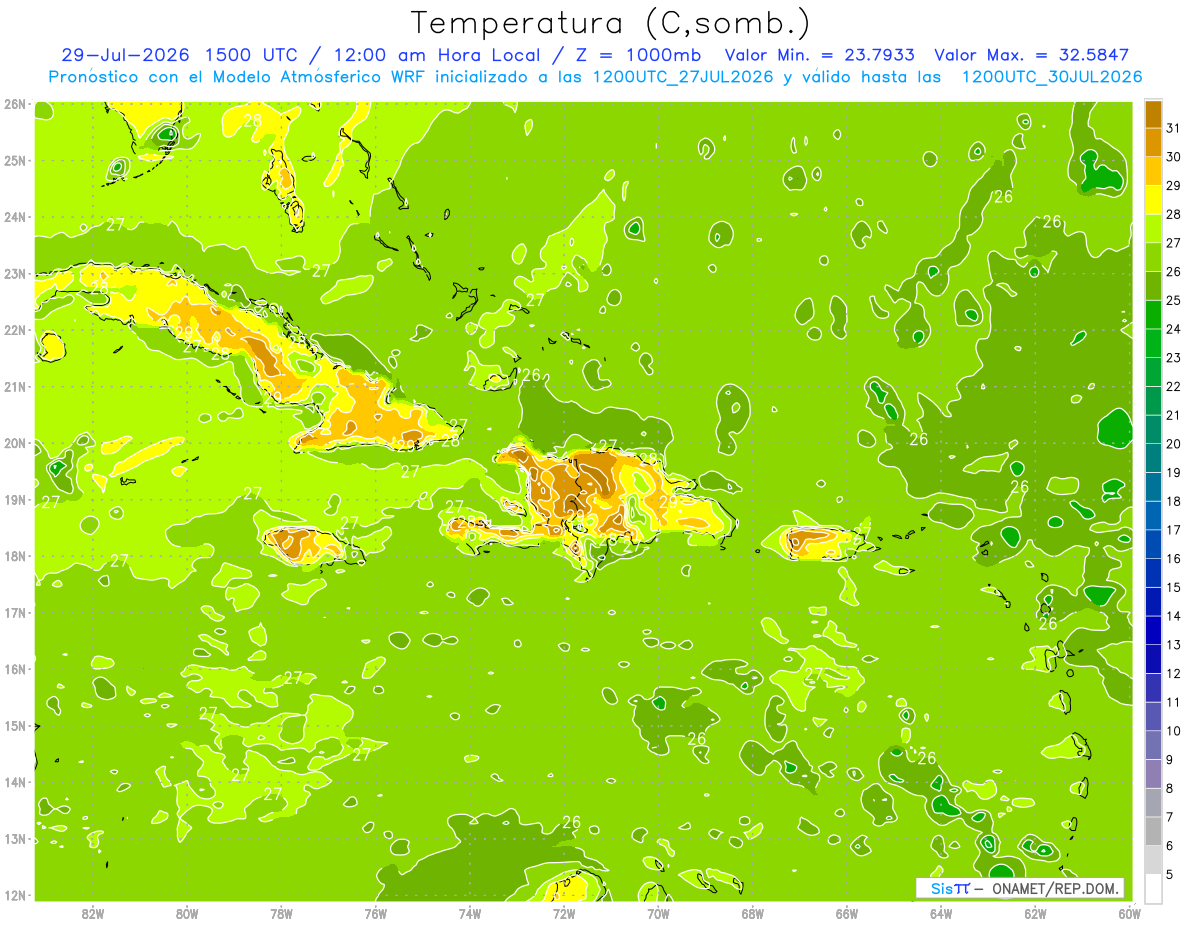Click the title 'Temperatura (C,somb.)'

coord(611,23)
